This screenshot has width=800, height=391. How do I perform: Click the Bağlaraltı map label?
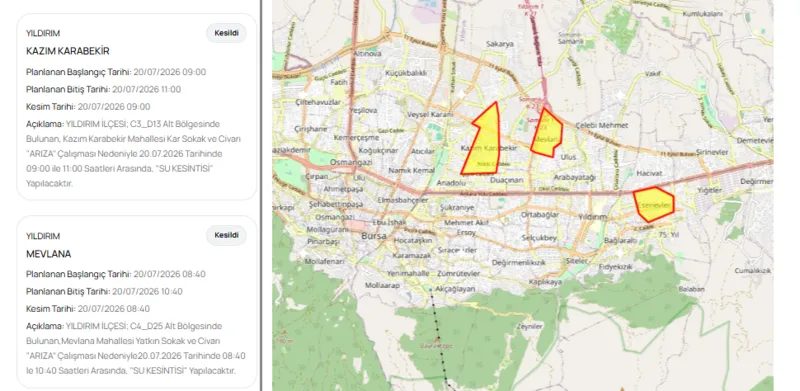click(620, 240)
